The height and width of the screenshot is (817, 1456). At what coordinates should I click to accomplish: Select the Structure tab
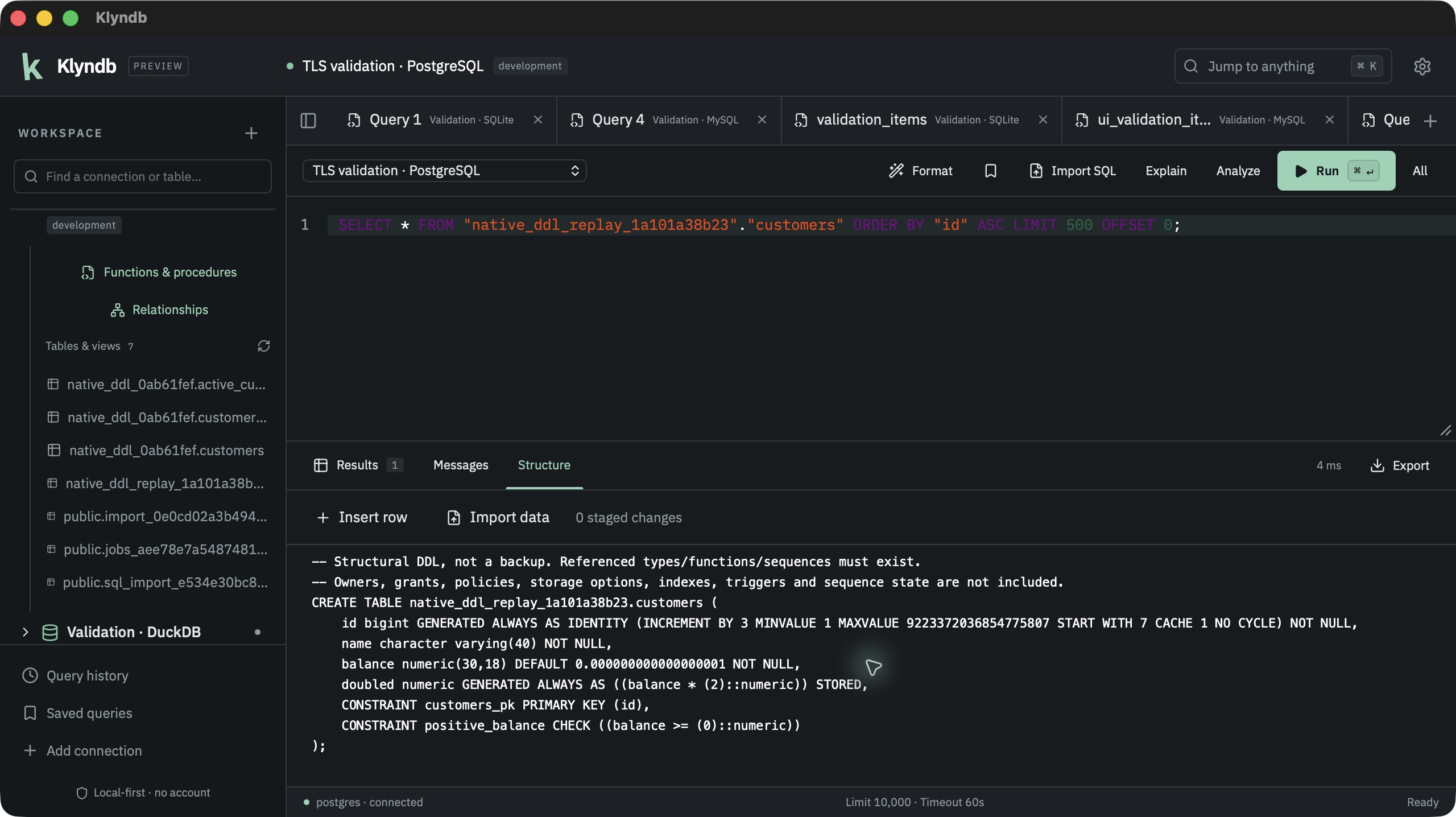tap(544, 465)
